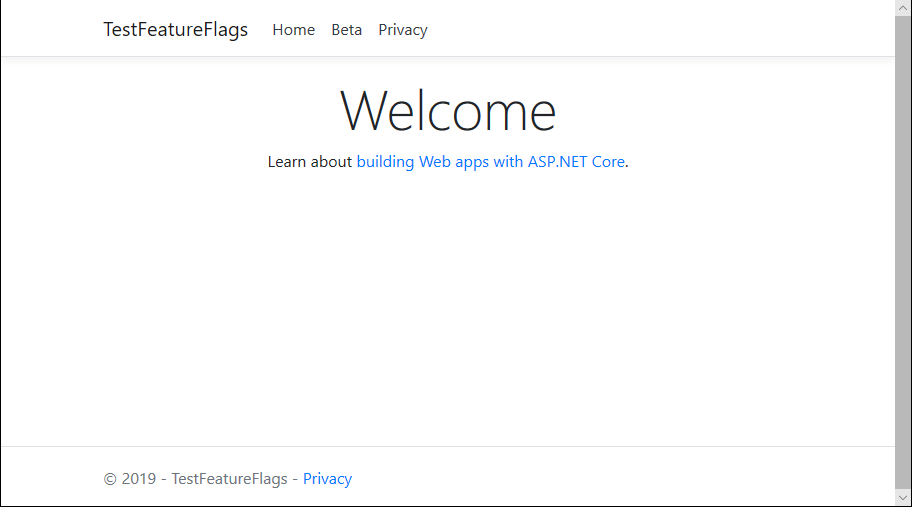Click the vertical scrollbar thumb
912x507 pixels.
point(903,253)
